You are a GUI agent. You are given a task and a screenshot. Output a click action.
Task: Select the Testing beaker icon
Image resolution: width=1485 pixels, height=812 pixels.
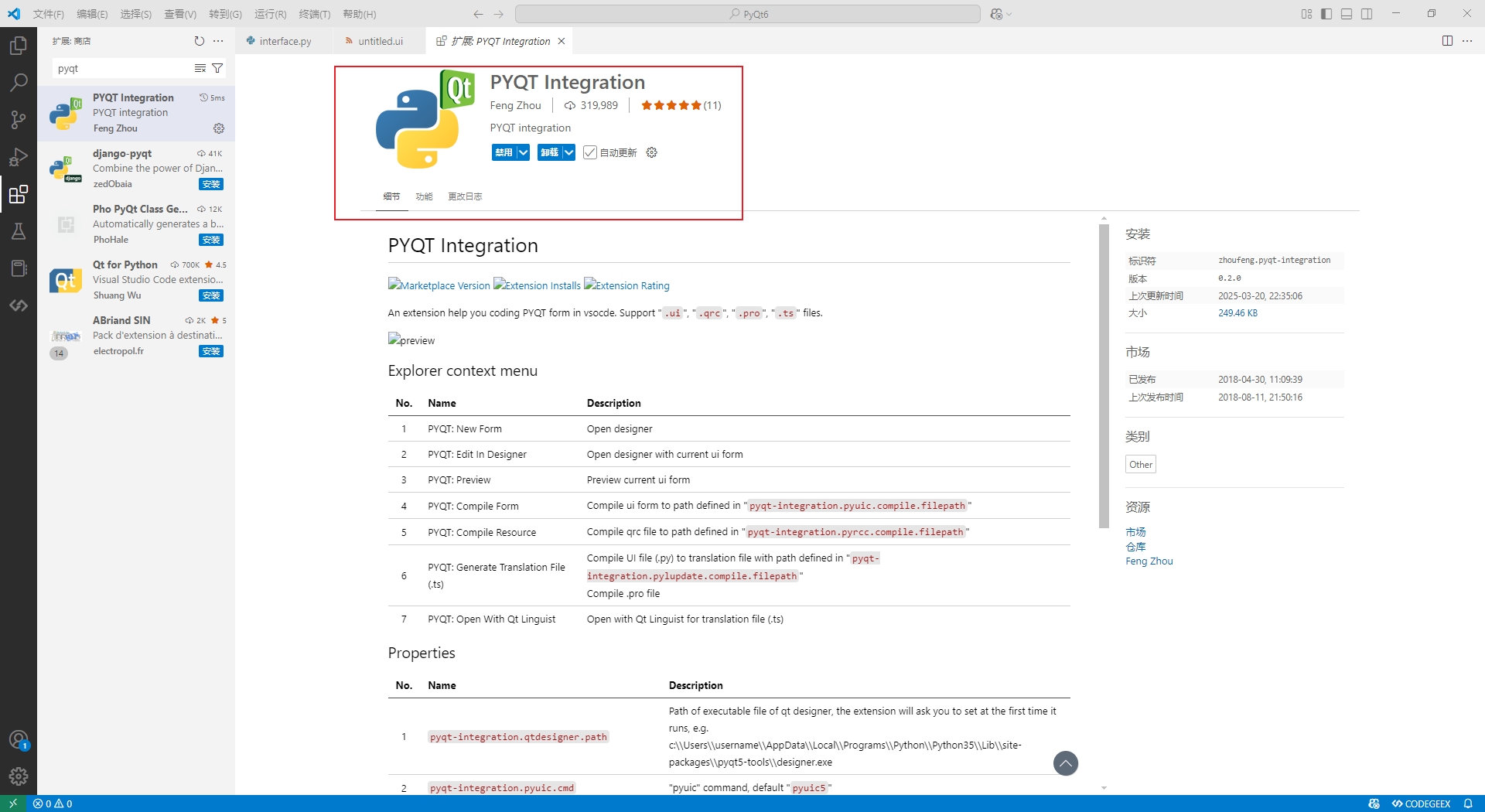19,231
